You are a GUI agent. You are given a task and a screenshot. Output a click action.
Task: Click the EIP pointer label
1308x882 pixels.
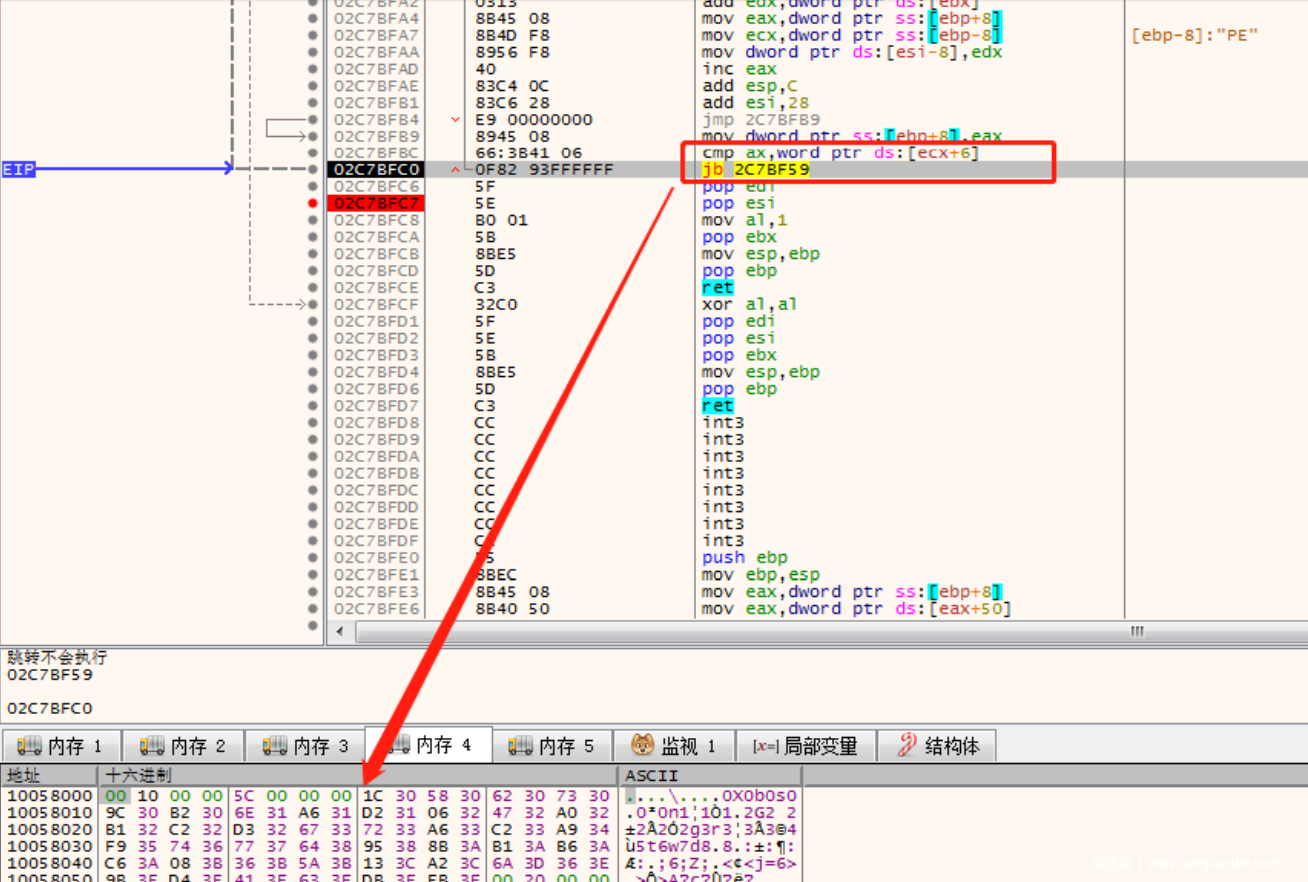[x=19, y=170]
